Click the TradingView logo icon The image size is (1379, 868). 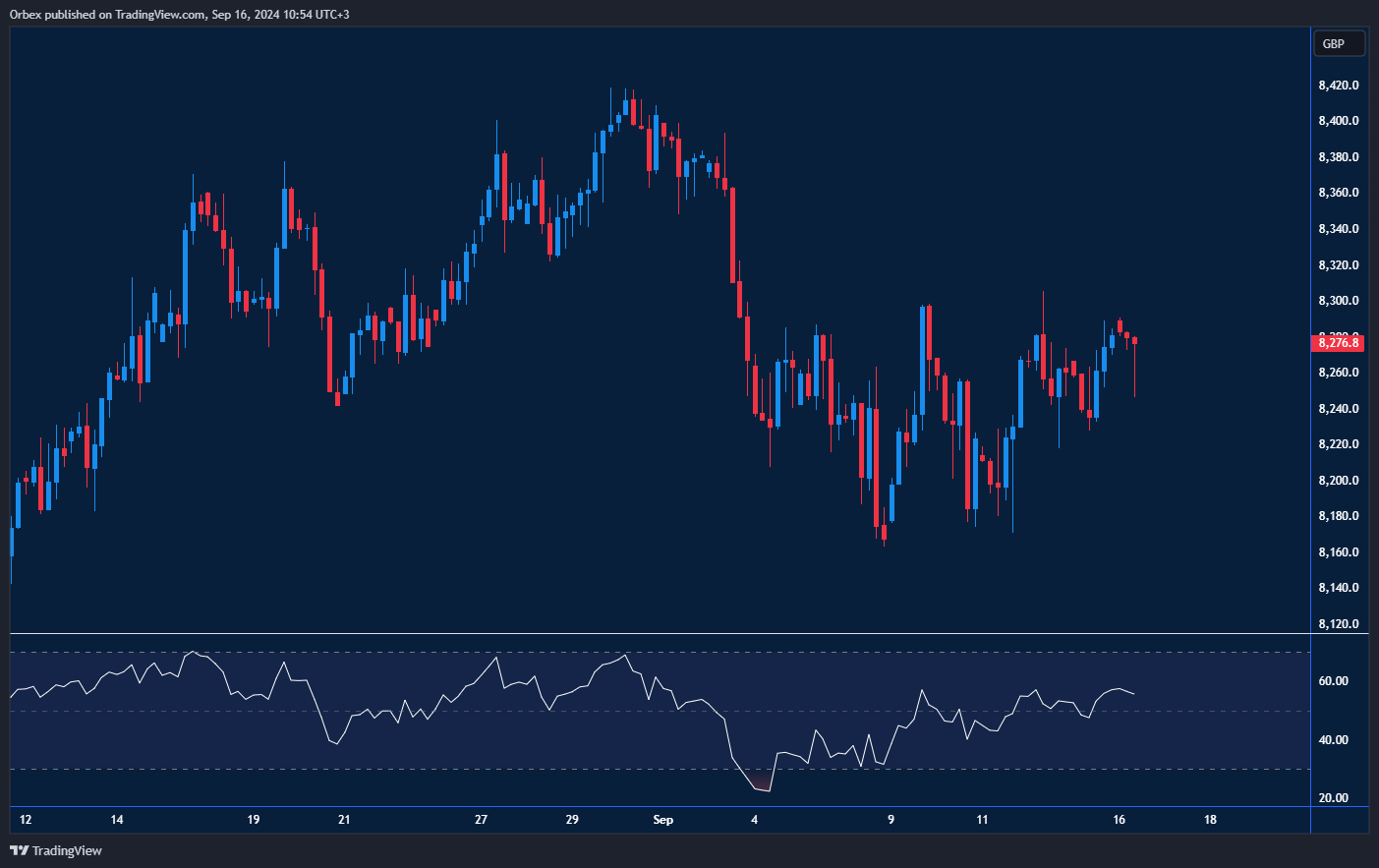point(19,850)
